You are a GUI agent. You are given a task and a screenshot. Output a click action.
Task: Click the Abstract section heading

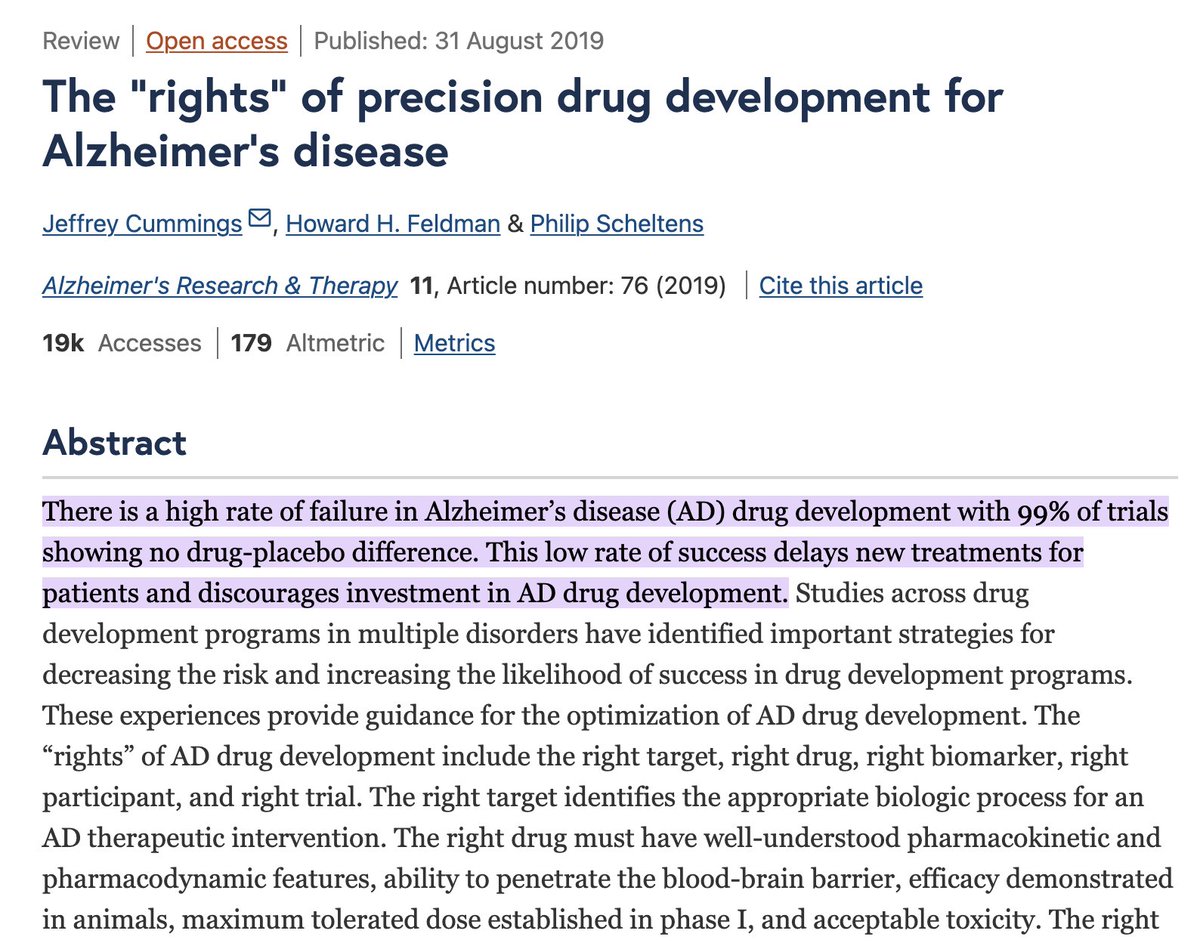point(115,442)
